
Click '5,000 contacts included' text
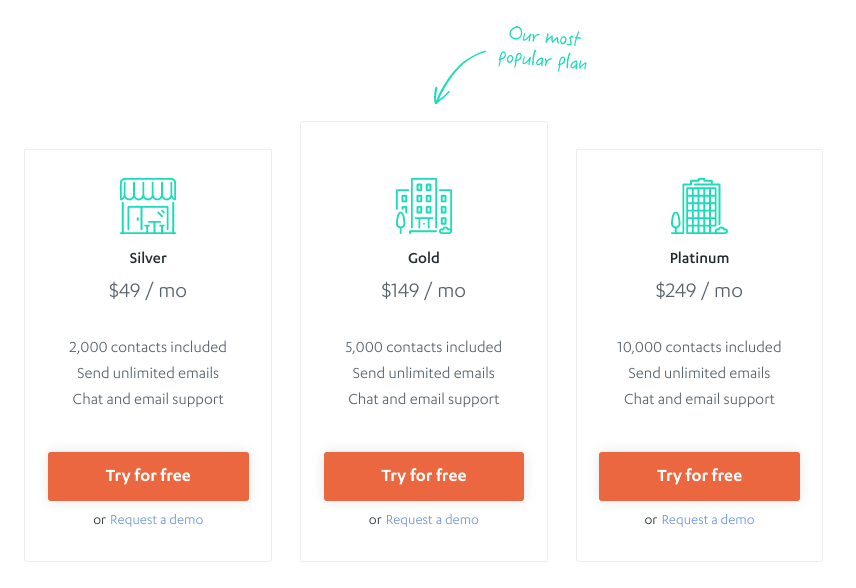[x=424, y=347]
